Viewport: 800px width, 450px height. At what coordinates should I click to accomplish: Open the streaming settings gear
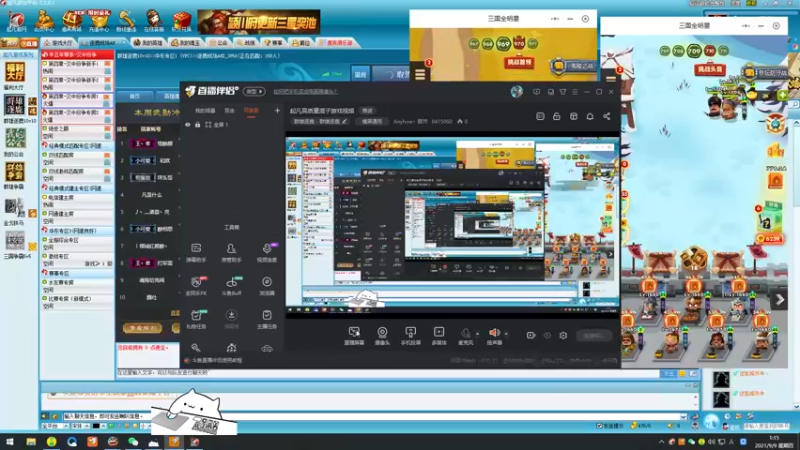tap(563, 335)
